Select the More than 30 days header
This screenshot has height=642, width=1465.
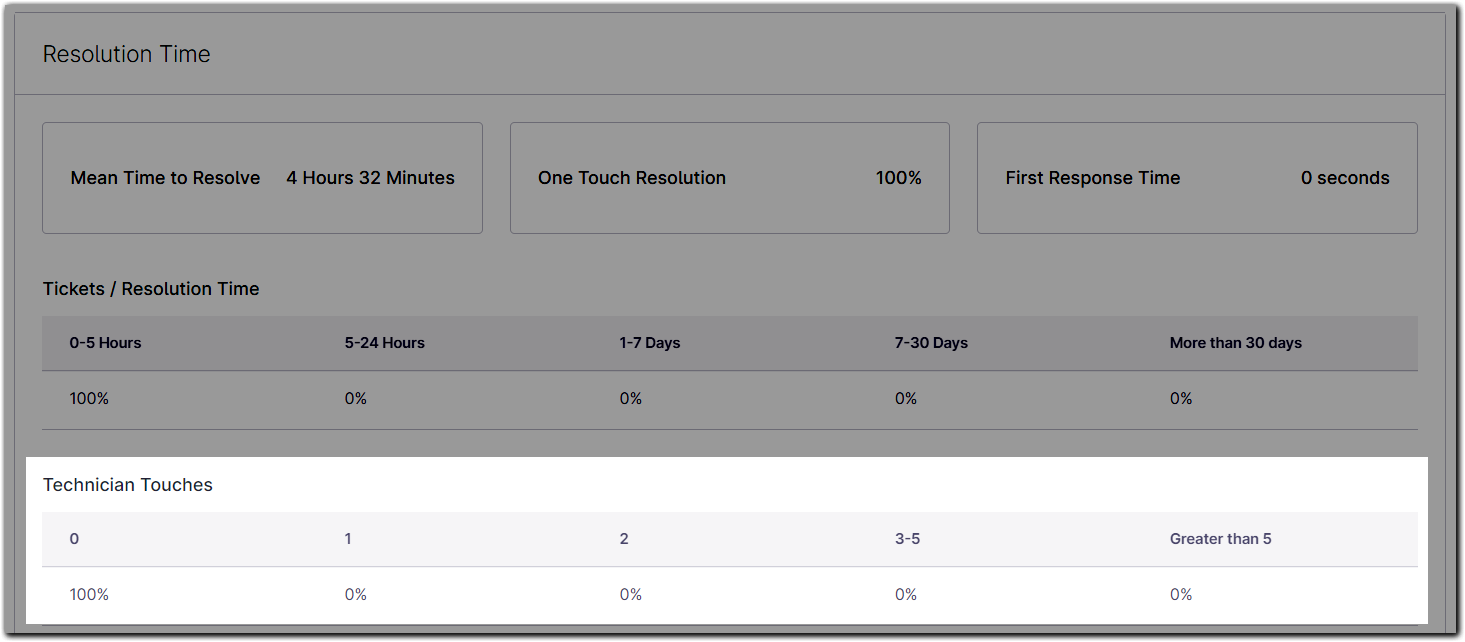[1236, 342]
